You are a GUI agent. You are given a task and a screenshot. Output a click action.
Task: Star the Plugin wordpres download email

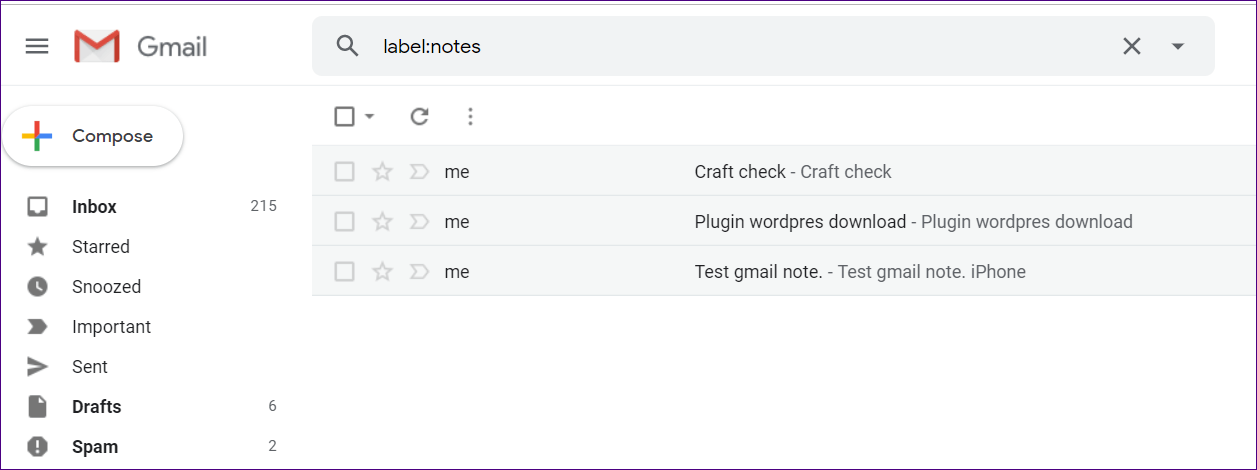pos(382,222)
